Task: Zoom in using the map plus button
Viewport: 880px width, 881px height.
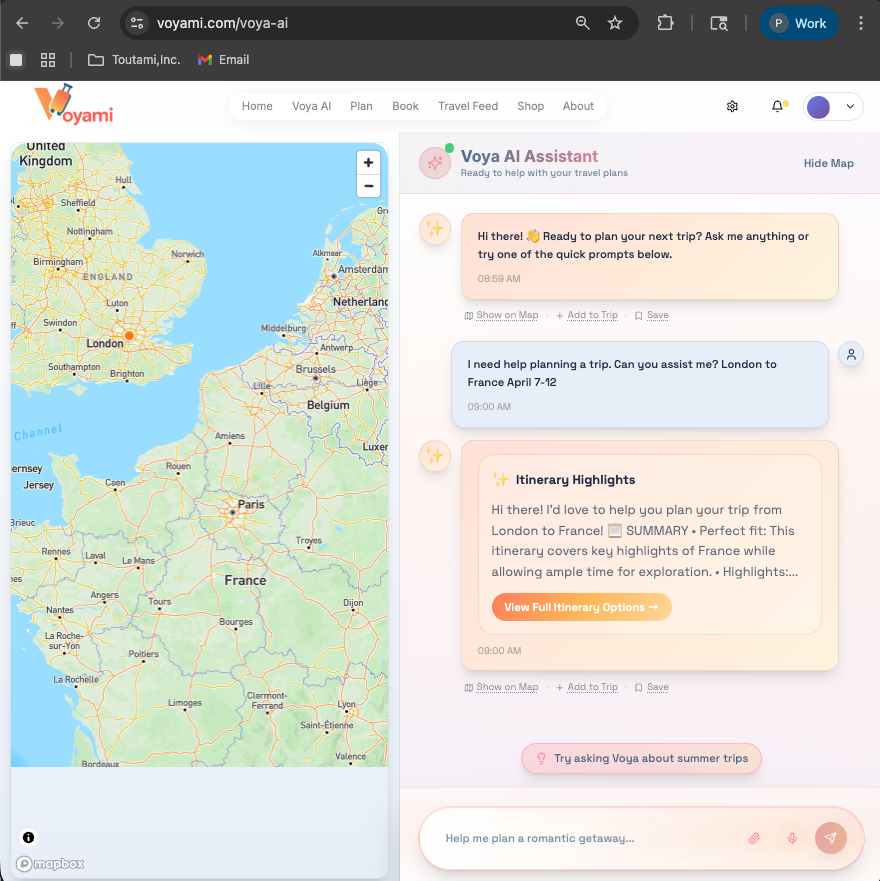Action: point(368,162)
